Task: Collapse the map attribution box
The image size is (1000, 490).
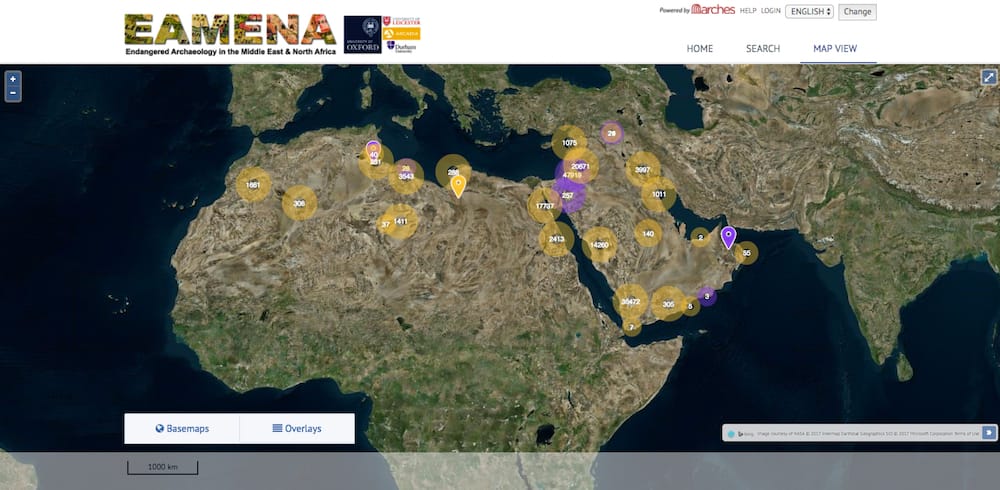Action: point(988,433)
